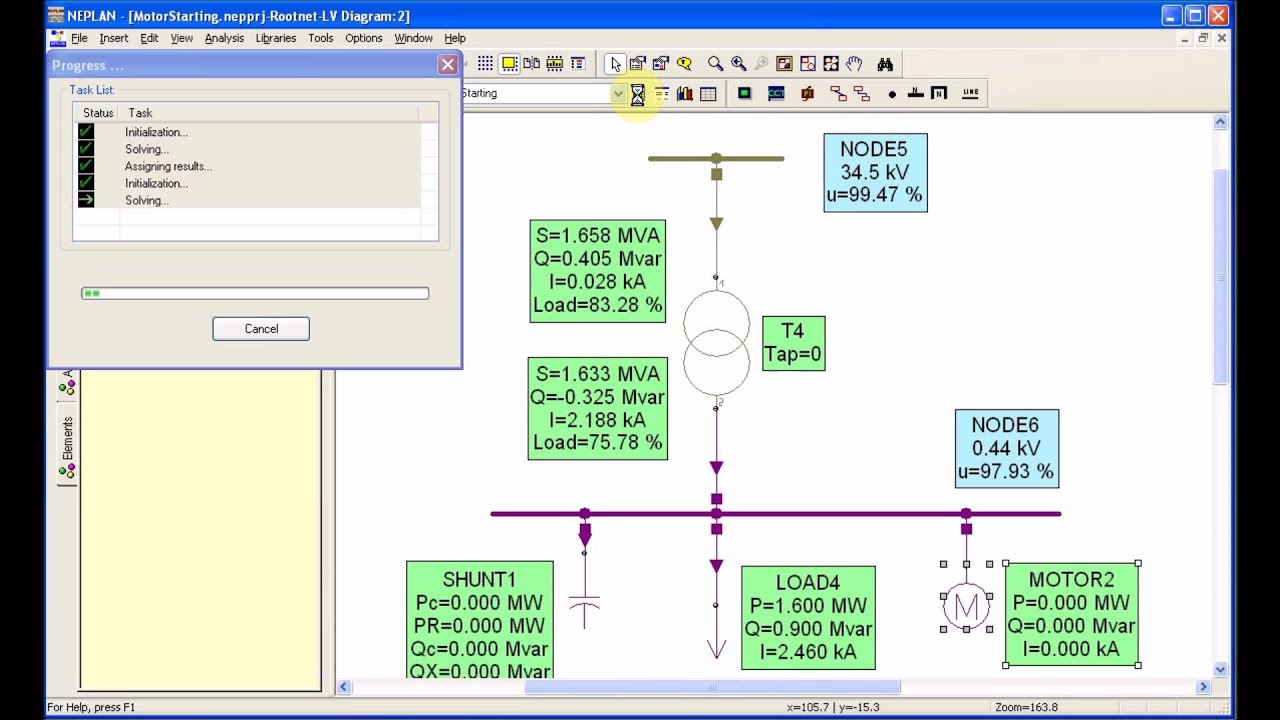Image resolution: width=1280 pixels, height=720 pixels.
Task: Open the Help menu
Action: [x=455, y=38]
